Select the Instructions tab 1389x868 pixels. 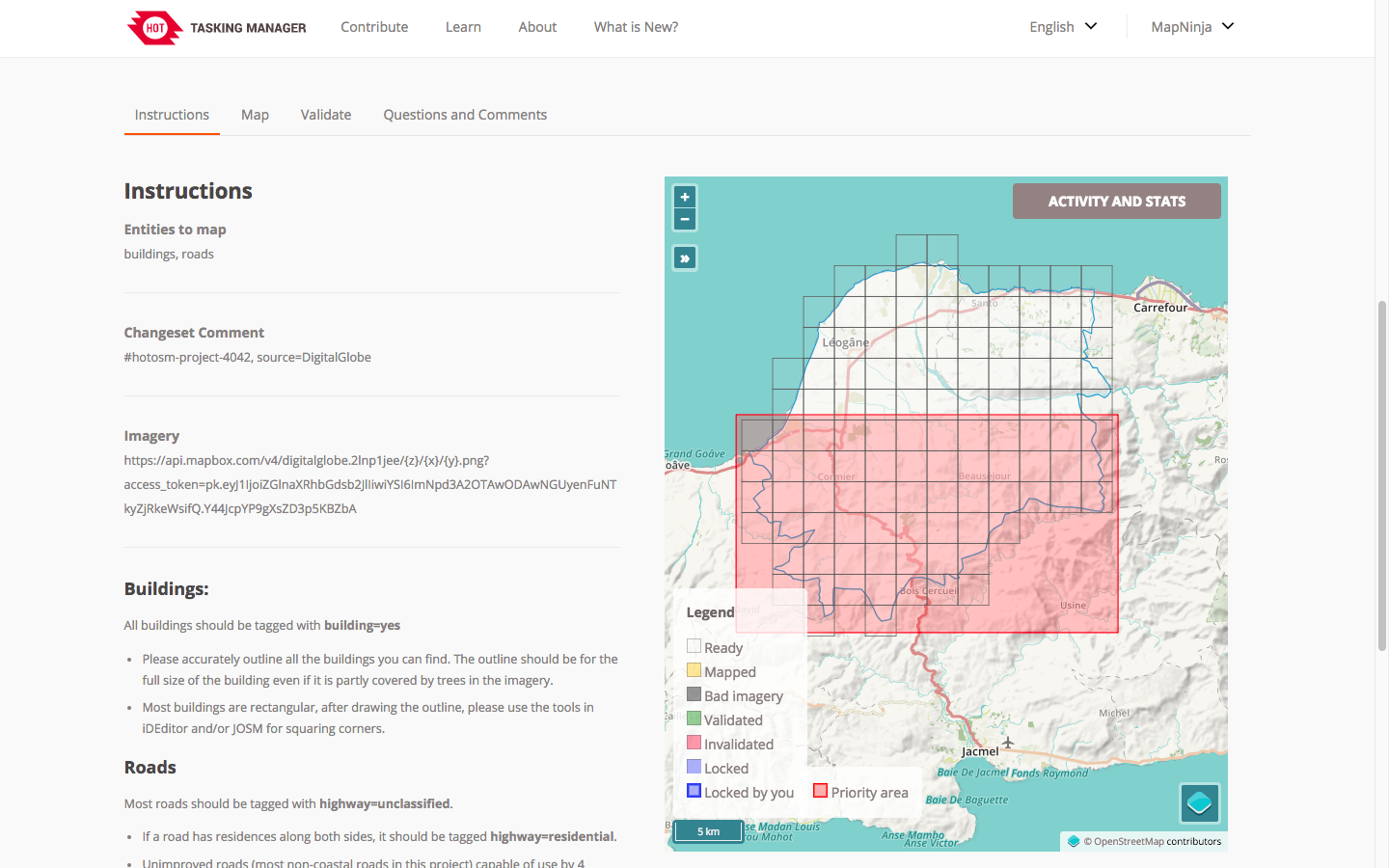pyautogui.click(x=172, y=115)
